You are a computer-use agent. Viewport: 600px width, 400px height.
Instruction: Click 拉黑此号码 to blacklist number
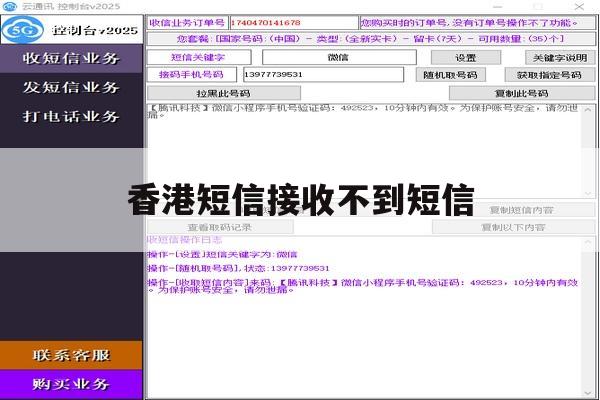(224, 93)
